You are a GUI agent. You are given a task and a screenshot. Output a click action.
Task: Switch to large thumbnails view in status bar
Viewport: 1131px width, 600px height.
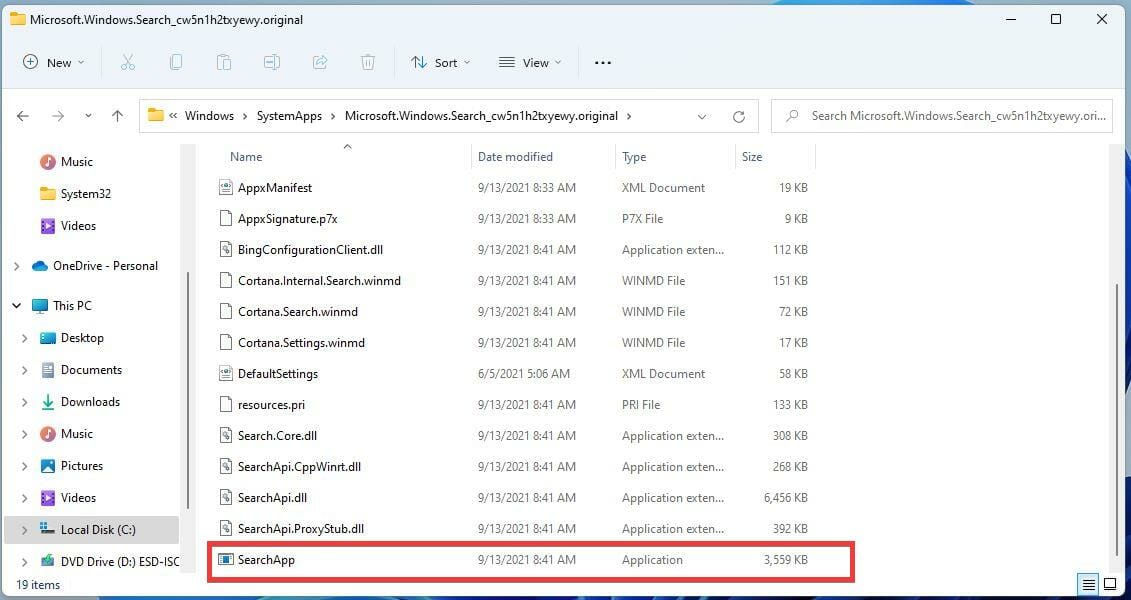coord(1110,584)
